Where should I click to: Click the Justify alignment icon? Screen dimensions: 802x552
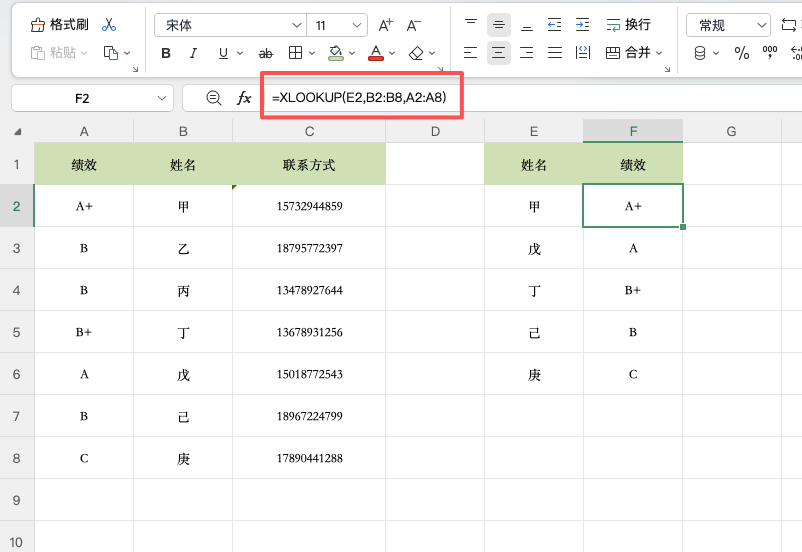[554, 53]
